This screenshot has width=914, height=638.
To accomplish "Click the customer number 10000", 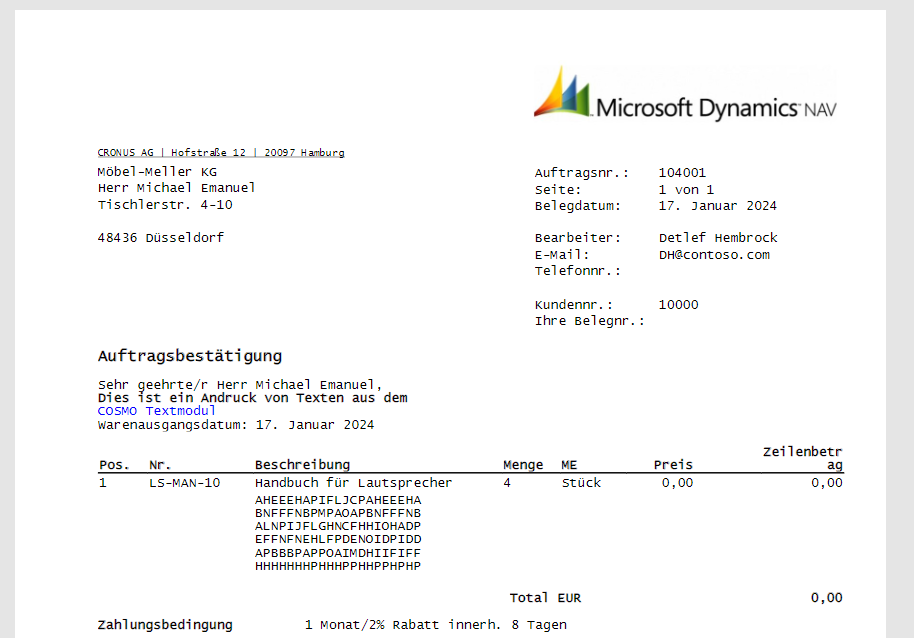I will [678, 305].
